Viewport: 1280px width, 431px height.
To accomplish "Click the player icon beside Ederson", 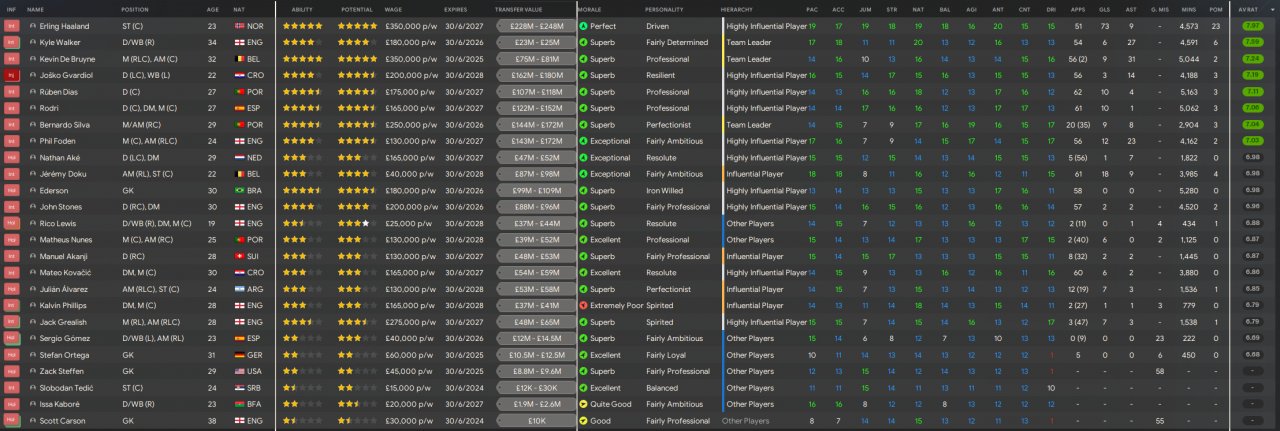I will click(32, 190).
